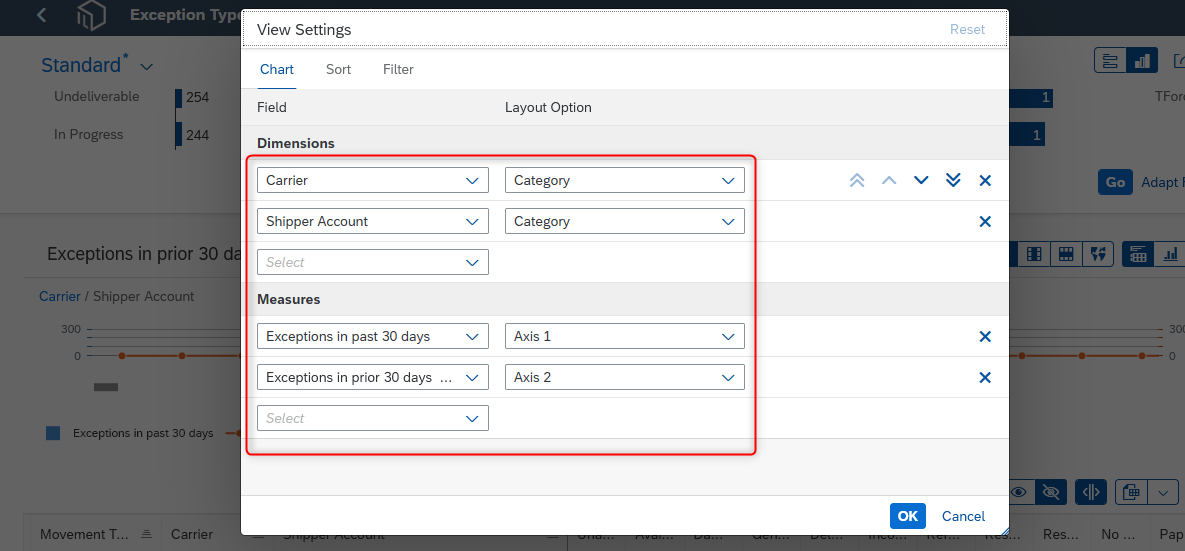Remove the Carrier dimension row

(x=985, y=181)
